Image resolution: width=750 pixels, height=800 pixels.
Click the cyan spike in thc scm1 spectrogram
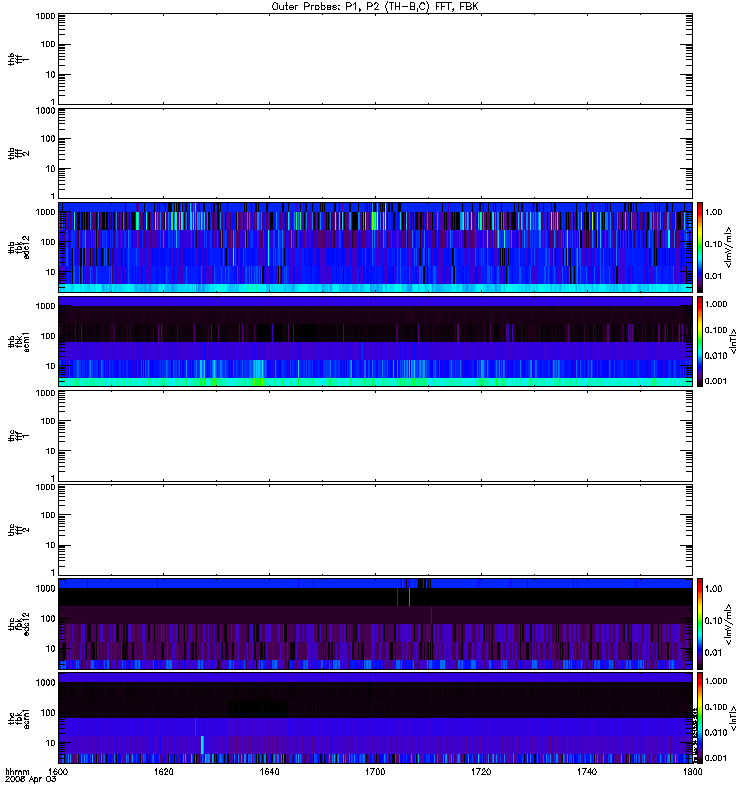(x=202, y=744)
